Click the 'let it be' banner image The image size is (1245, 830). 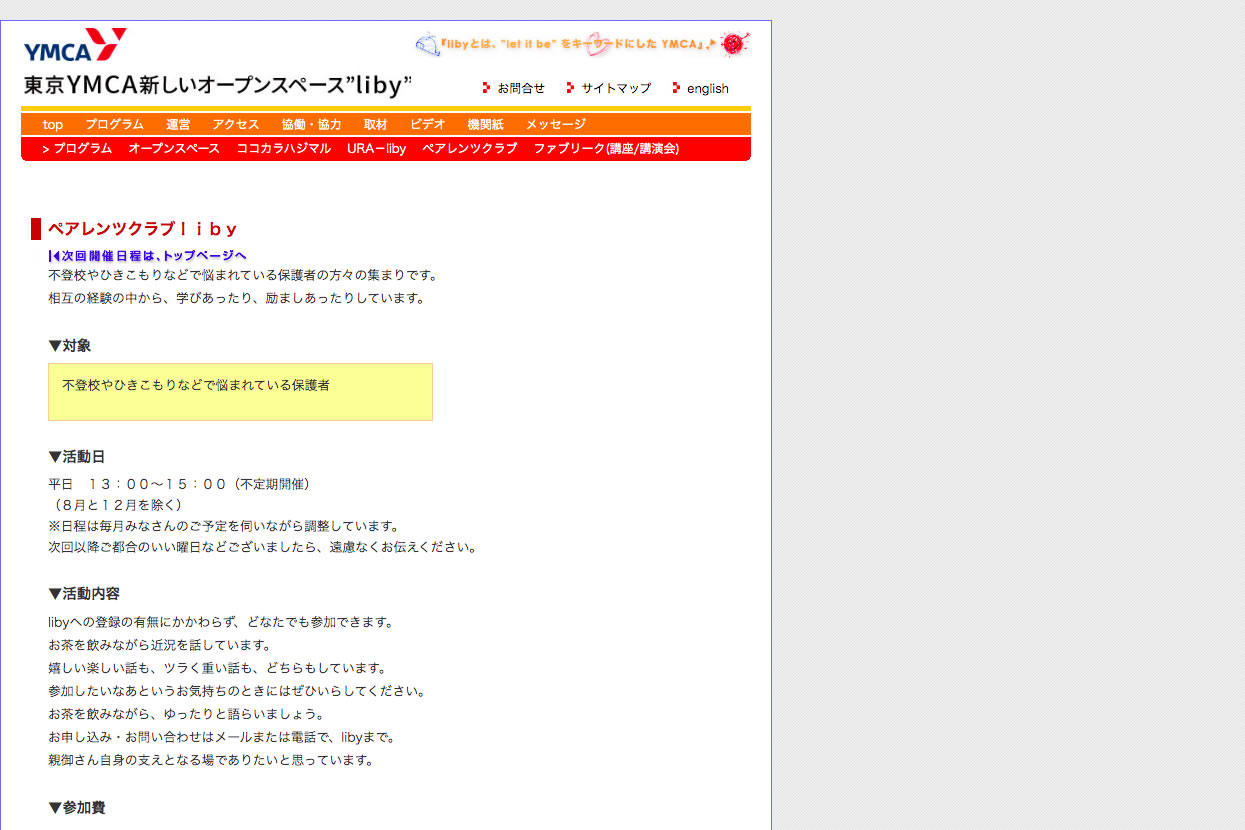point(582,44)
